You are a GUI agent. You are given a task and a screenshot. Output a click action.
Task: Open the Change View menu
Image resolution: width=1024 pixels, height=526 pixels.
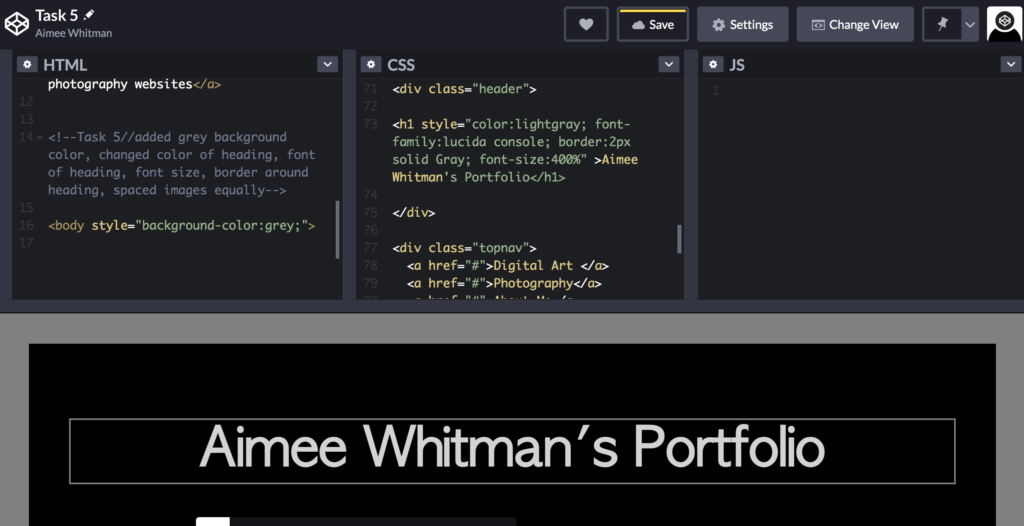854,25
